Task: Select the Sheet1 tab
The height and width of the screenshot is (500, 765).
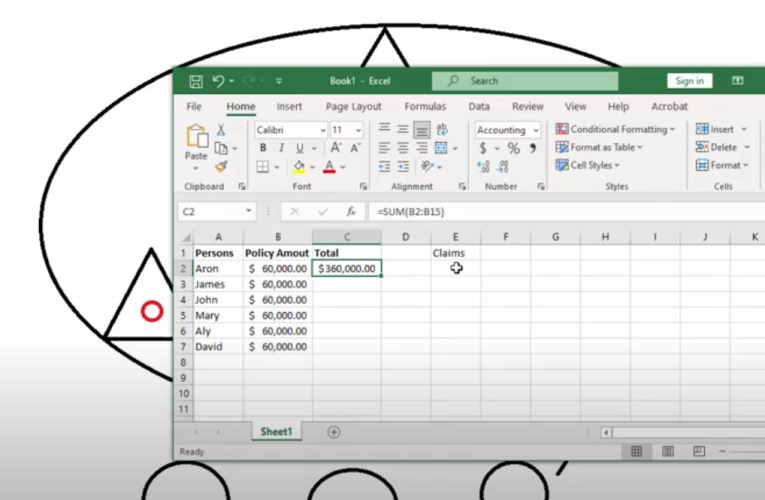Action: click(x=276, y=432)
